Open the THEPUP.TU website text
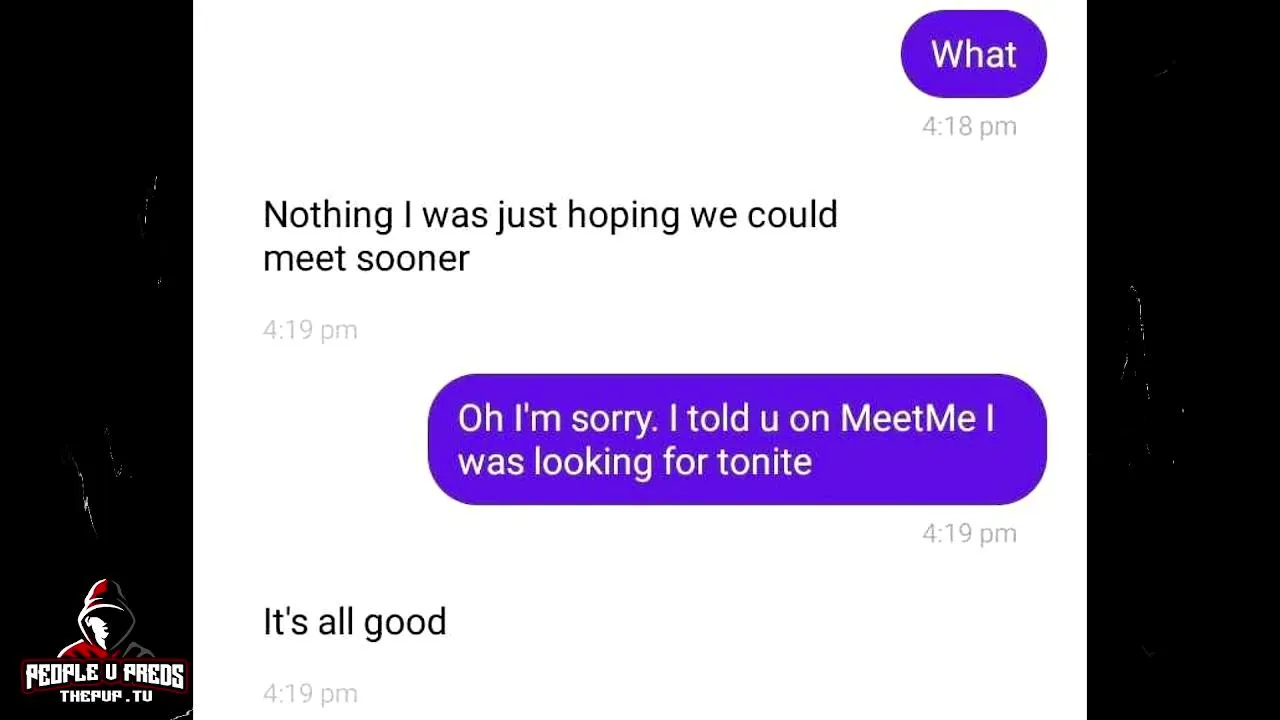Viewport: 1280px width, 720px height. (x=105, y=696)
